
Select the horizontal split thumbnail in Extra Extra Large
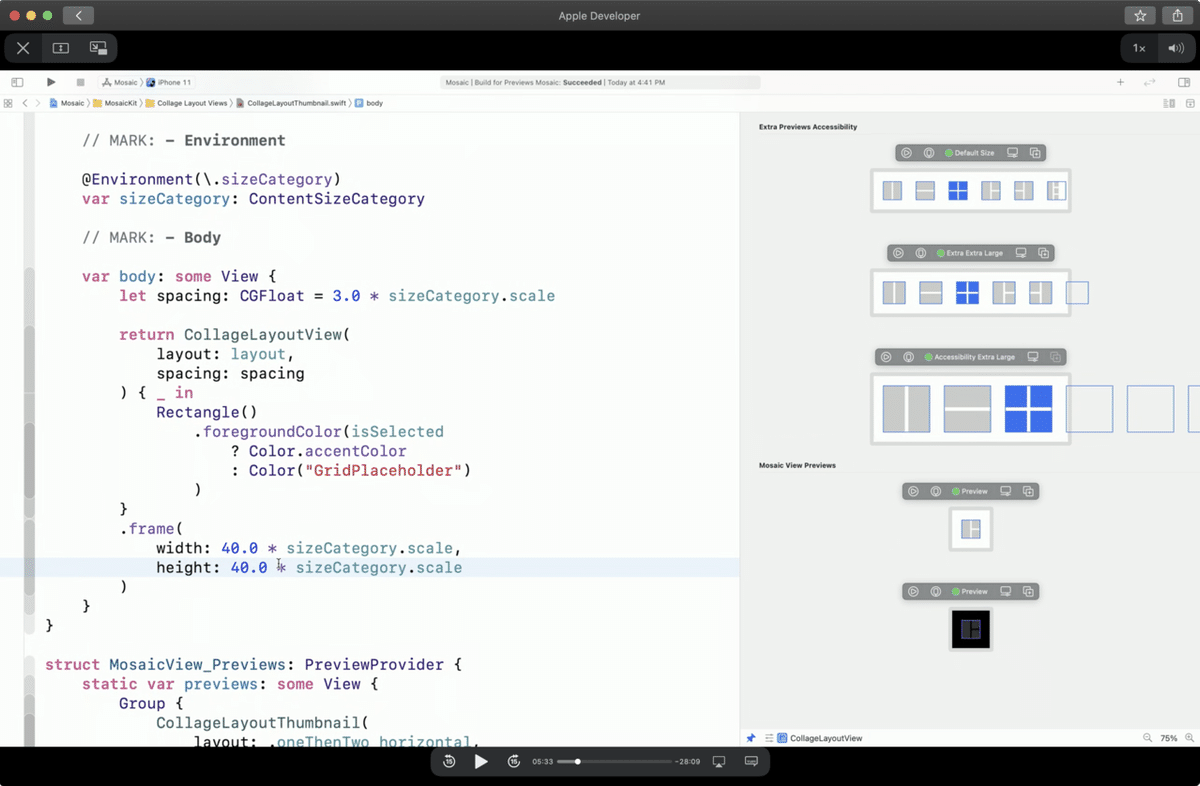pos(931,293)
